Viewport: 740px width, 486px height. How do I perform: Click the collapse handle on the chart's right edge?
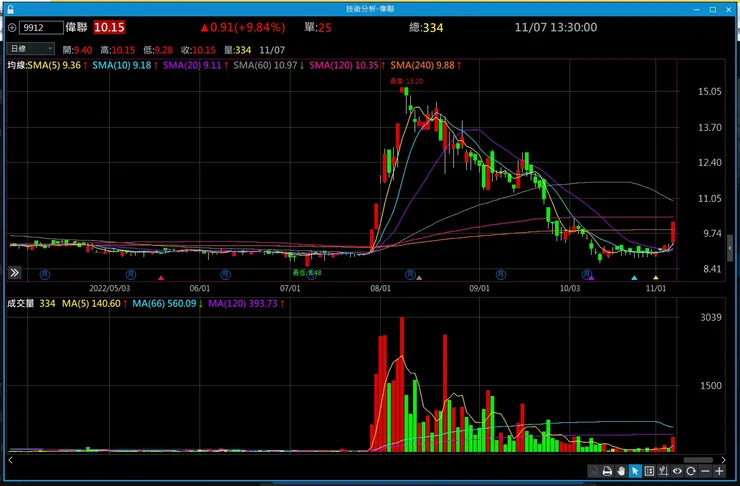point(730,247)
